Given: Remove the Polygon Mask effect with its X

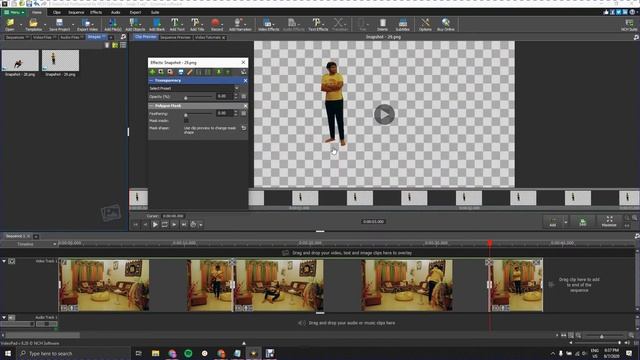Looking at the screenshot, I should coord(245,106).
